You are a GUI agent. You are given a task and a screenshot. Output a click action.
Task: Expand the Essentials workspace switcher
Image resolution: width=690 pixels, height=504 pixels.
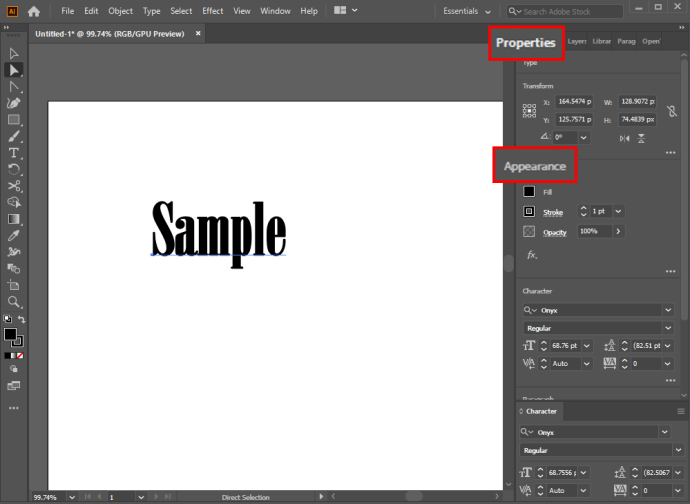click(x=467, y=11)
